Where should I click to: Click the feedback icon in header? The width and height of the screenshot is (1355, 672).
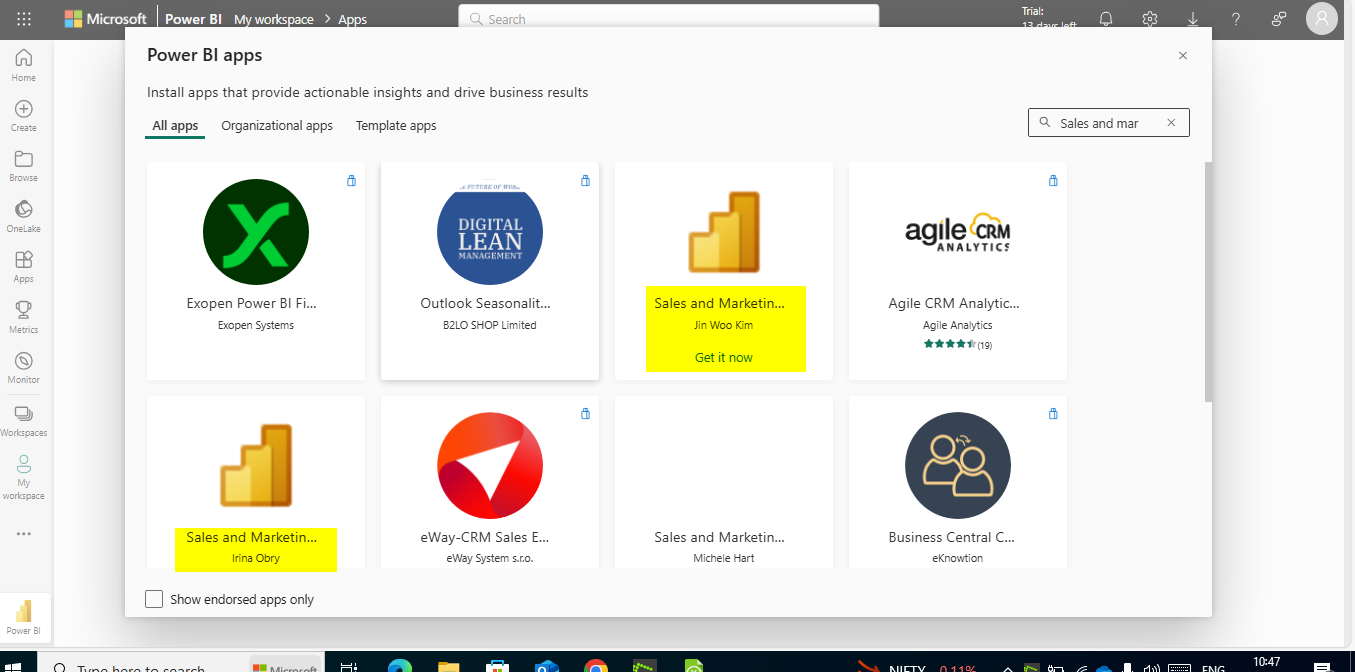point(1279,19)
